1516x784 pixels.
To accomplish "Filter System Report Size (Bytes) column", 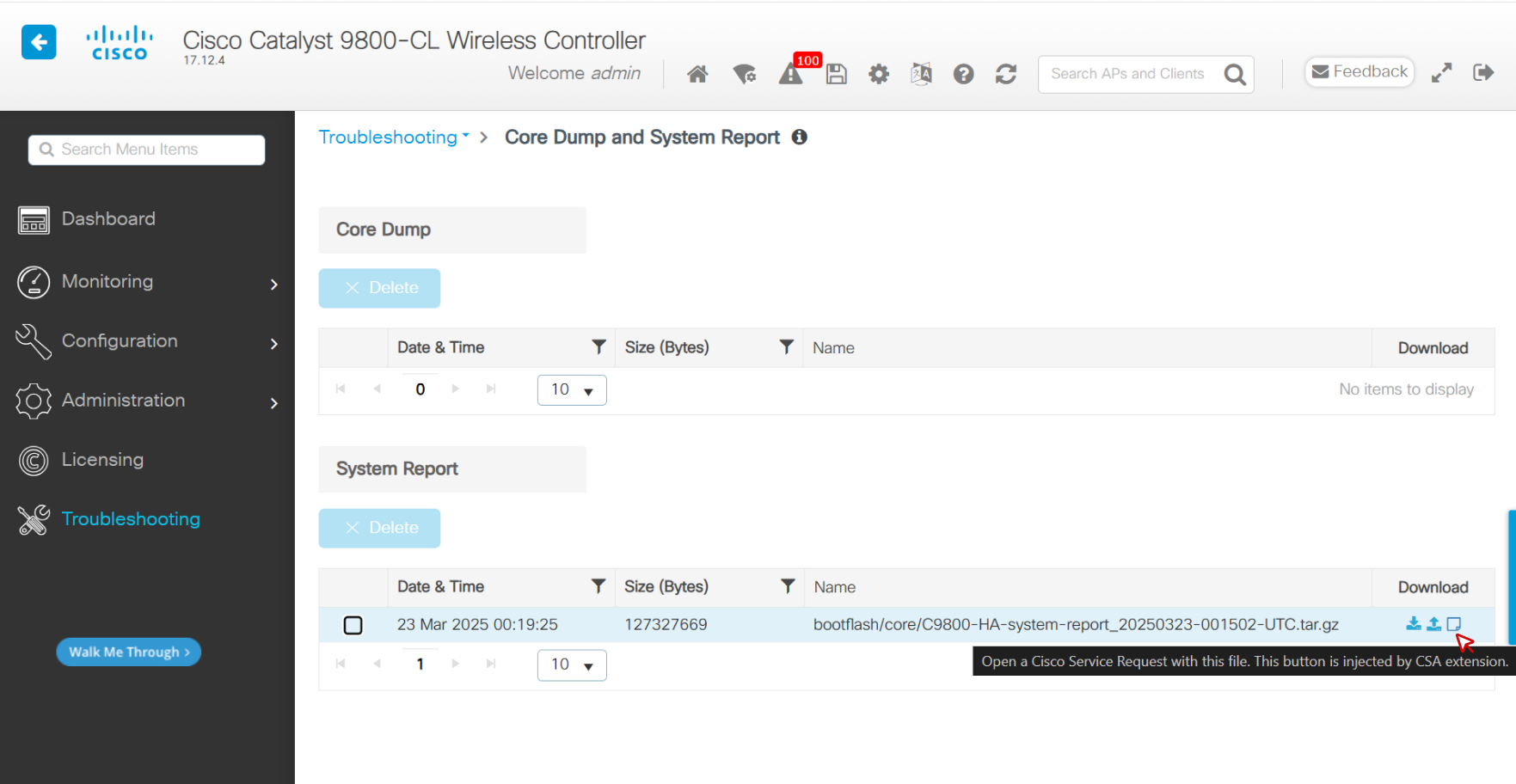I will coord(787,585).
